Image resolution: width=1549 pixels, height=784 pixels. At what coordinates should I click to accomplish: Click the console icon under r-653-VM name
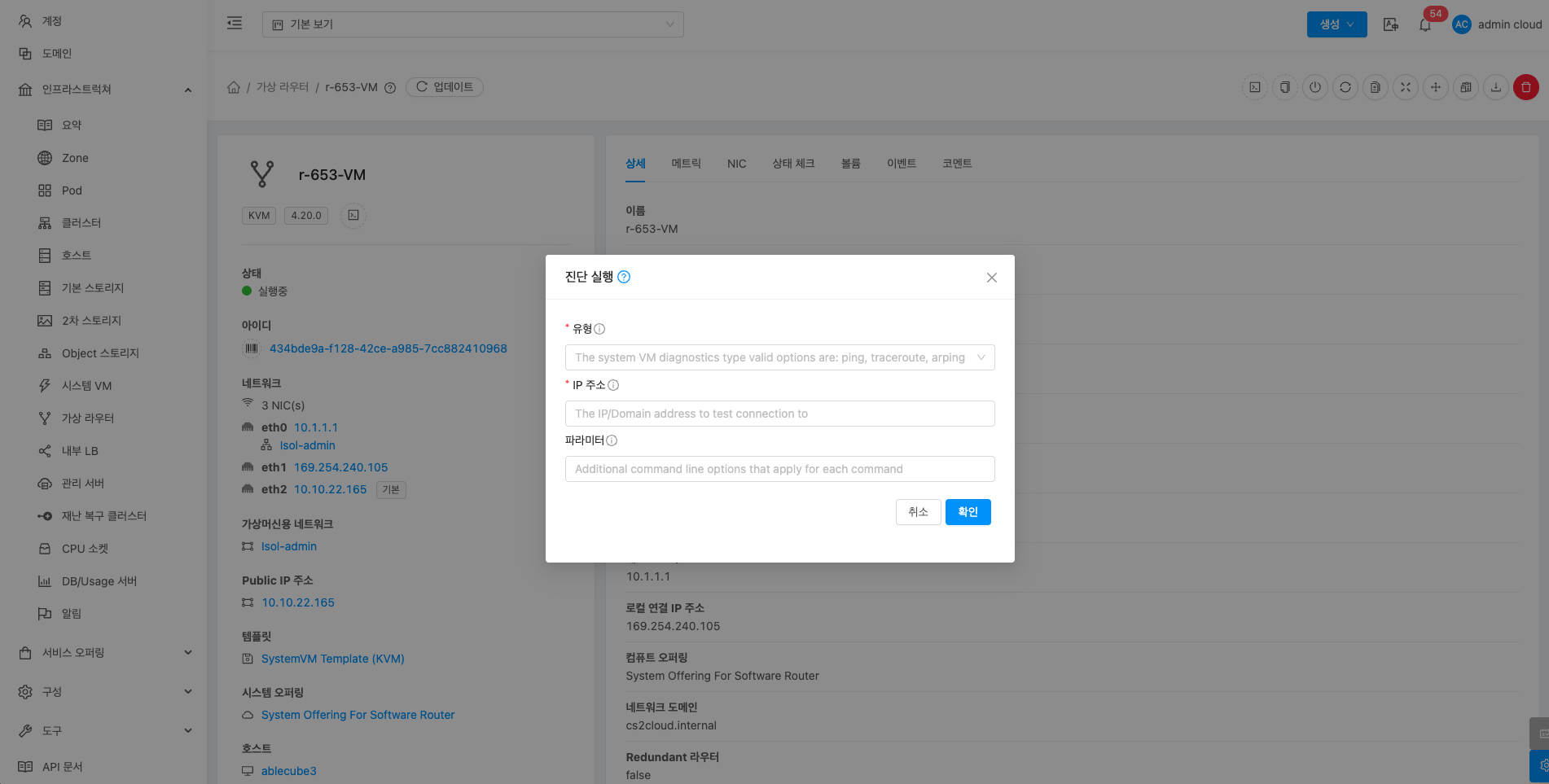[353, 216]
